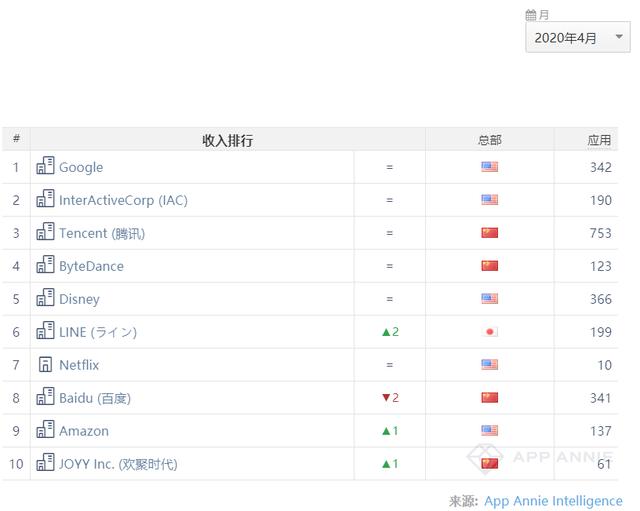Open the ByteDance publisher link
640x511 pixels.
coord(91,267)
